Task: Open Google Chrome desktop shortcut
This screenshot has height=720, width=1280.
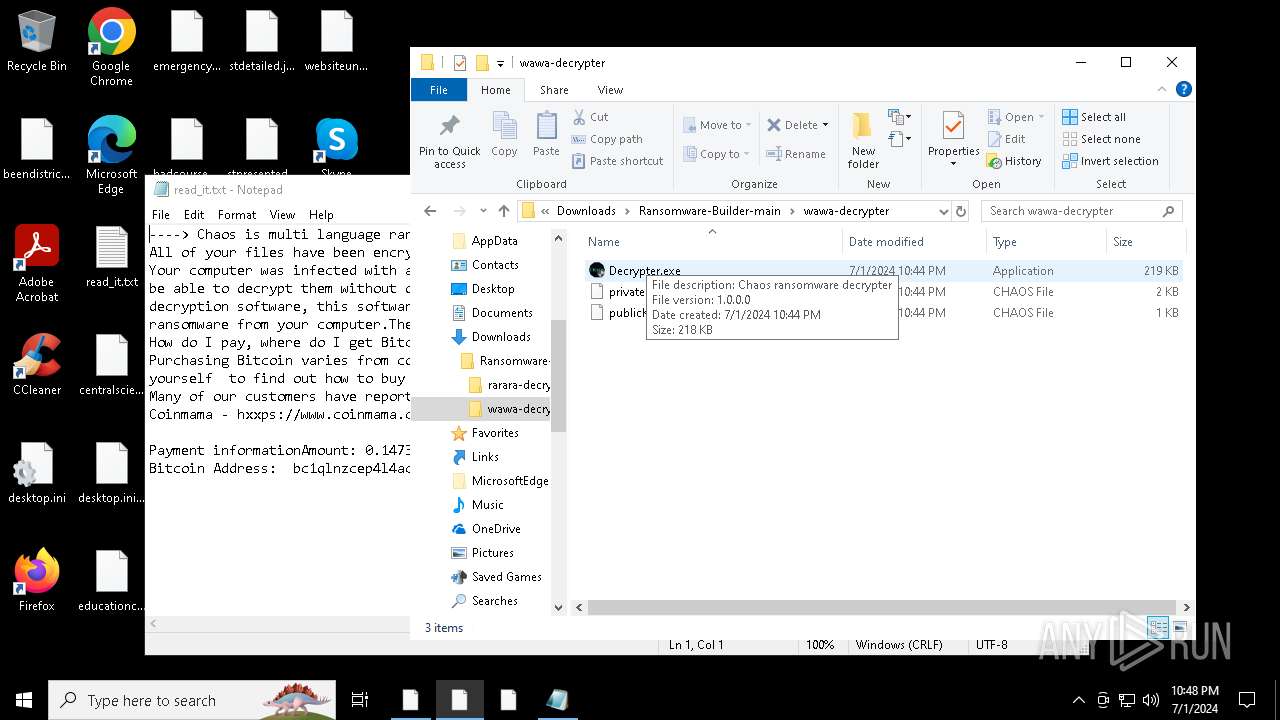Action: [x=111, y=47]
